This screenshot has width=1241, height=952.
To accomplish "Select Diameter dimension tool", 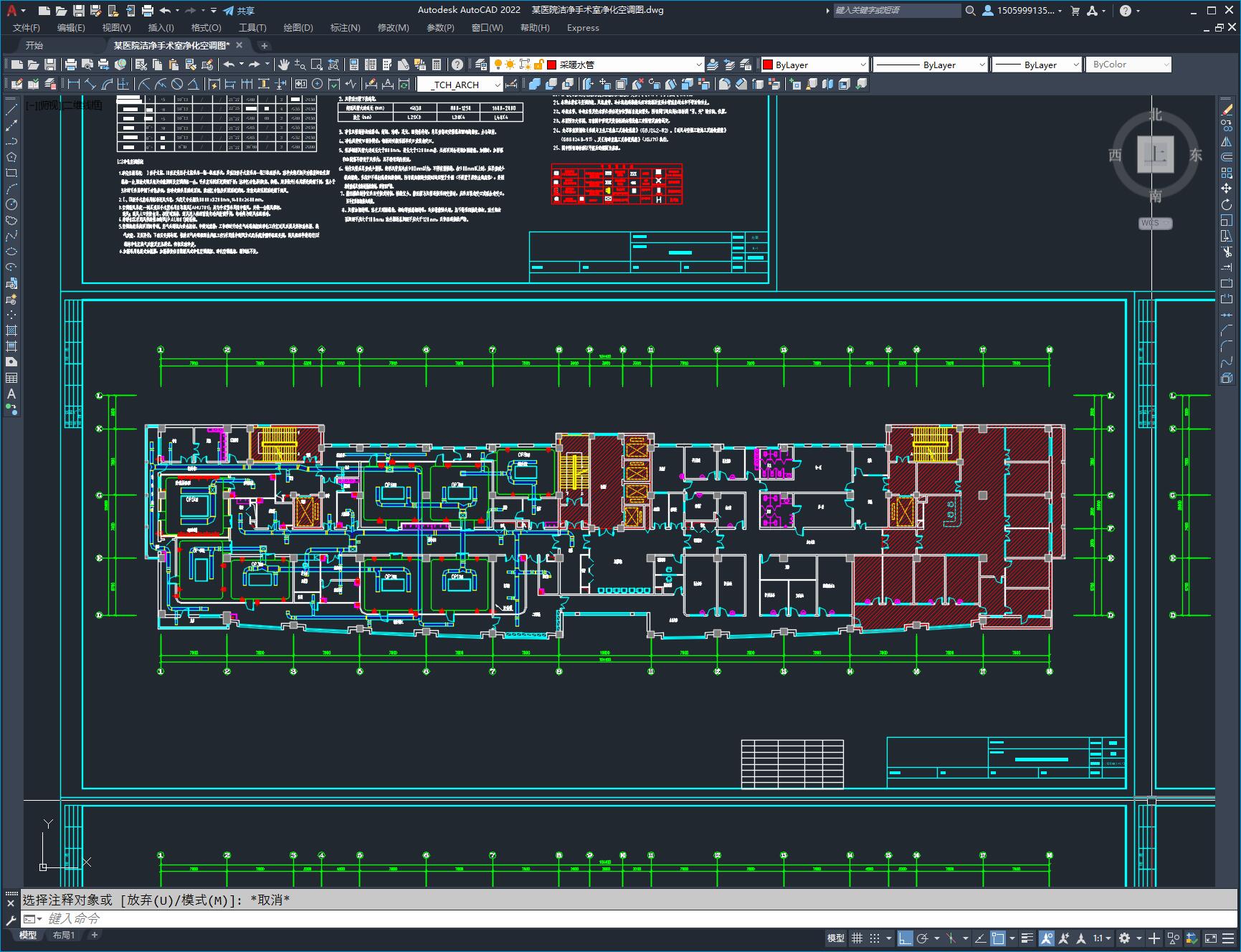I will pos(177,84).
